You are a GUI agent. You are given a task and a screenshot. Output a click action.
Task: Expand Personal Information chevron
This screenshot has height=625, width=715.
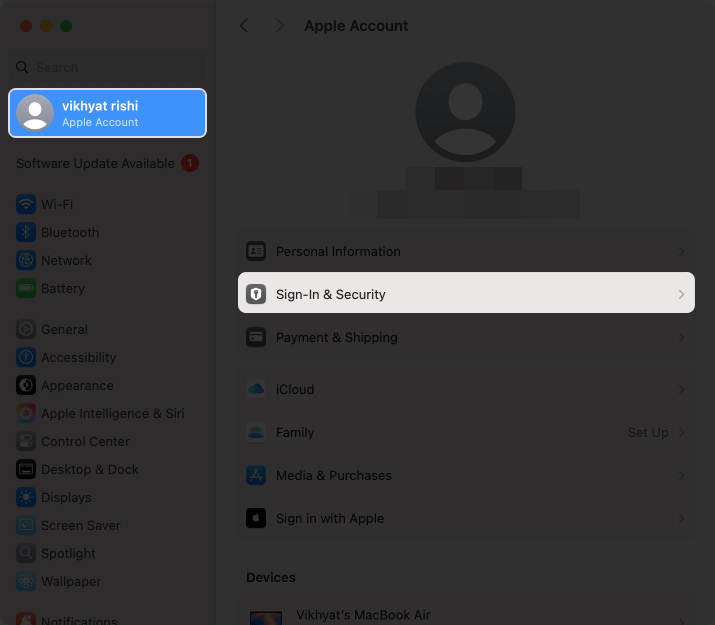coord(681,251)
